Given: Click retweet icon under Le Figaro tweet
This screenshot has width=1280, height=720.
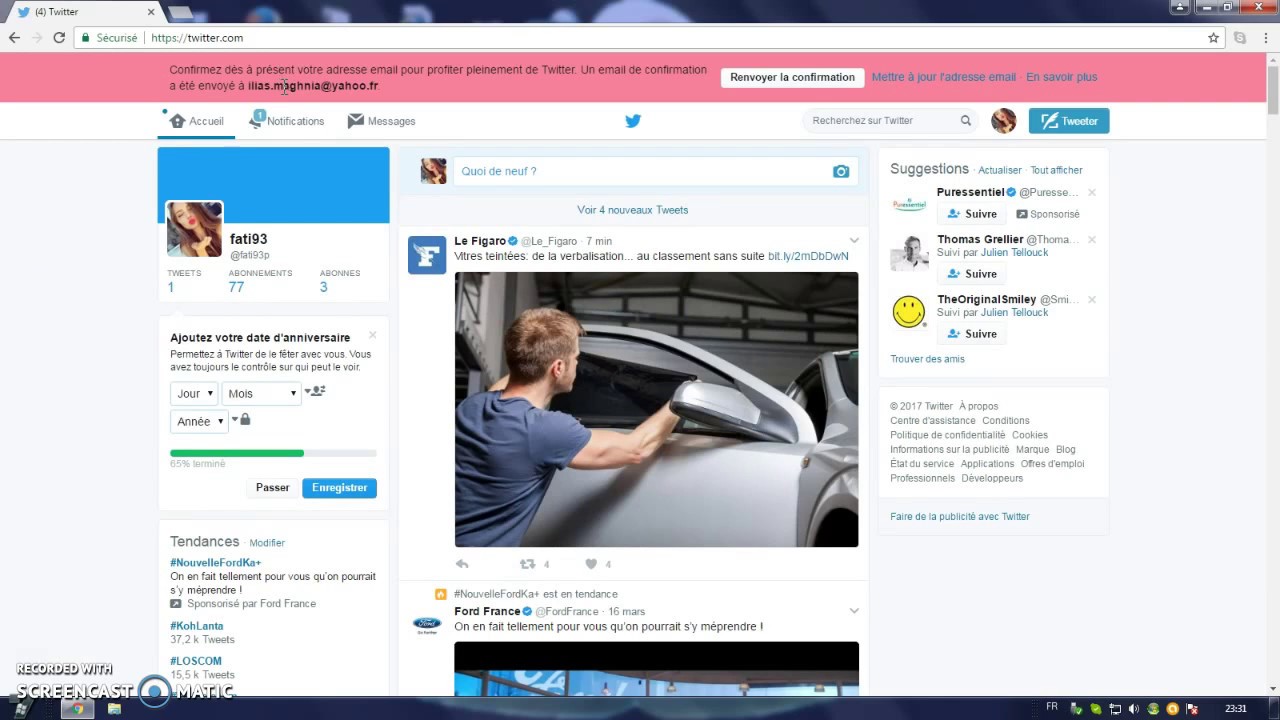Looking at the screenshot, I should tap(527, 564).
